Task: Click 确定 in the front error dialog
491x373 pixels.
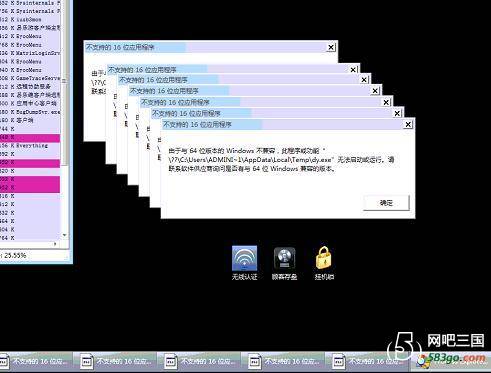Action: point(386,203)
